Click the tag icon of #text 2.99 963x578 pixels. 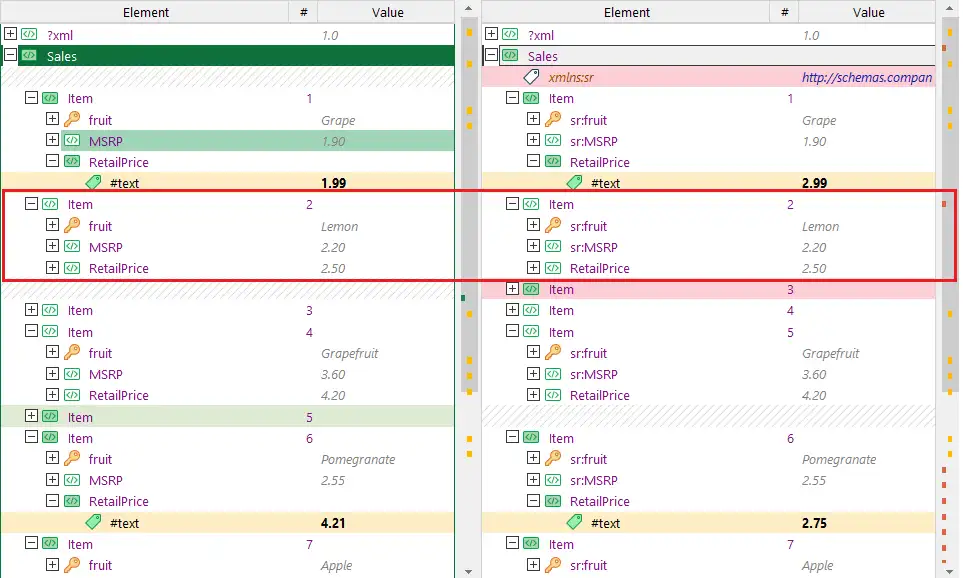coord(574,182)
